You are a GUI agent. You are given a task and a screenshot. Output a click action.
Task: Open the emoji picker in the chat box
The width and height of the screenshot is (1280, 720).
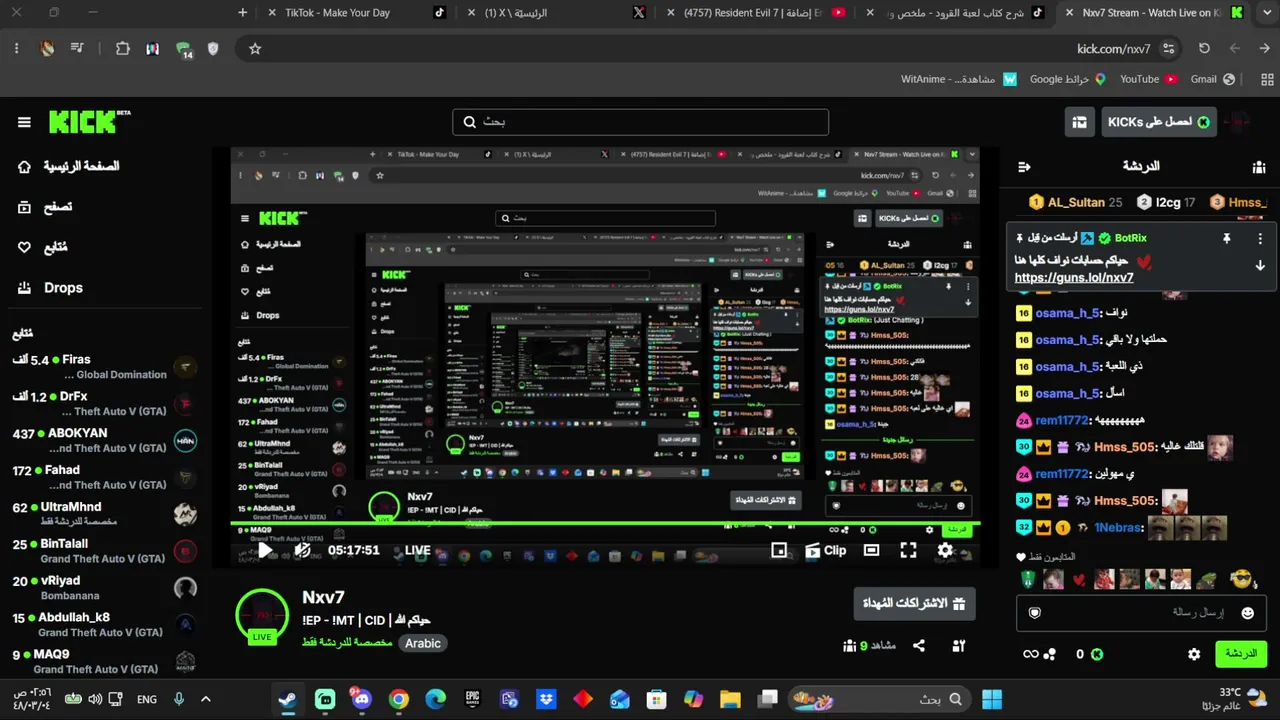tap(1247, 613)
